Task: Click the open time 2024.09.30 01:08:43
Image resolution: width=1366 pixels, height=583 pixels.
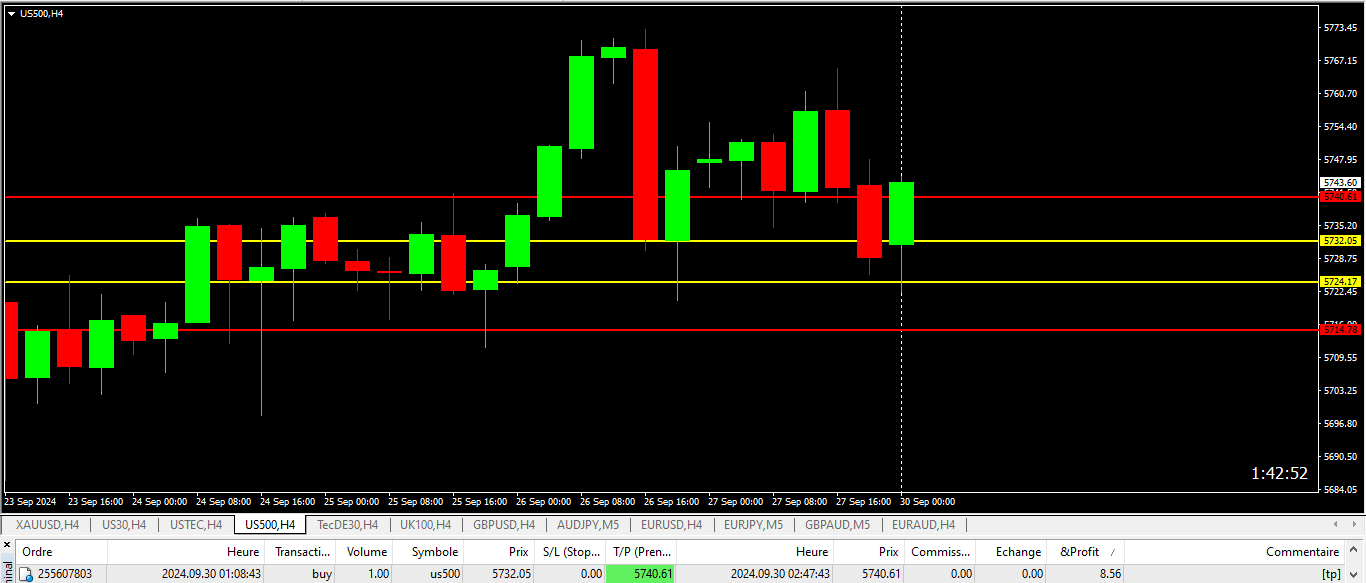Action: click(211, 574)
